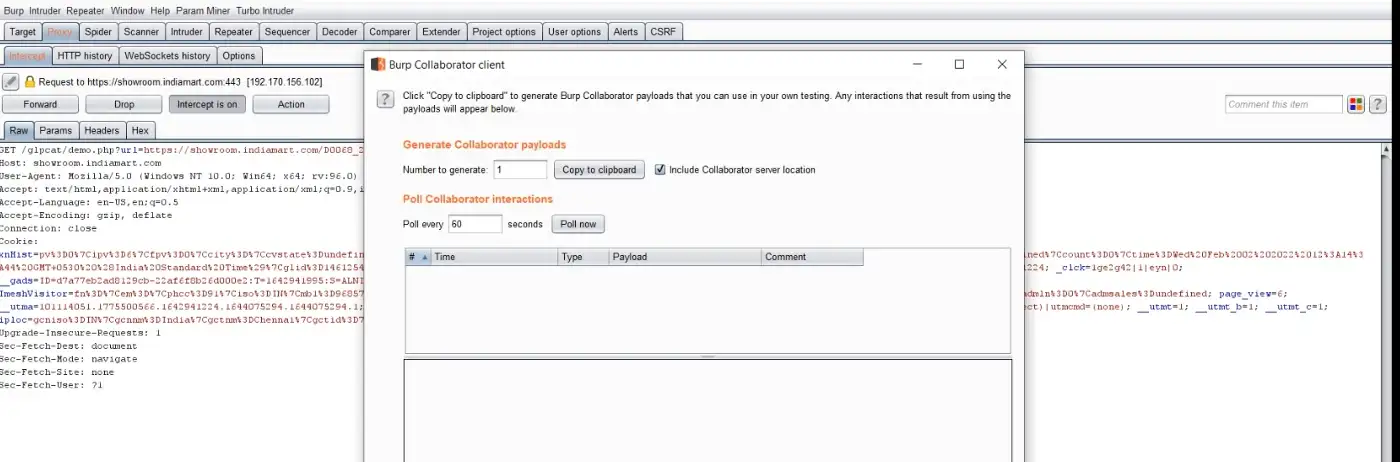The height and width of the screenshot is (462, 1400).
Task: Open the Action button menu
Action: point(291,104)
